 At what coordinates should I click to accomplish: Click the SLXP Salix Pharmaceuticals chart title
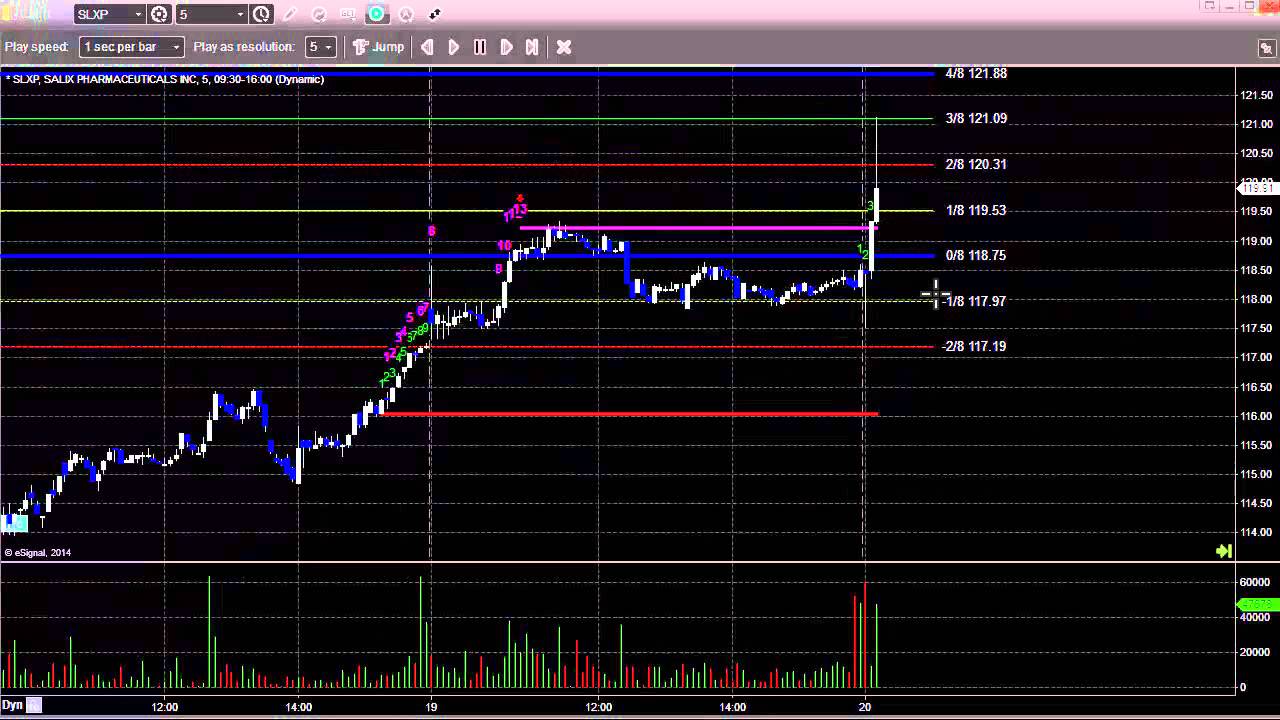coord(165,79)
